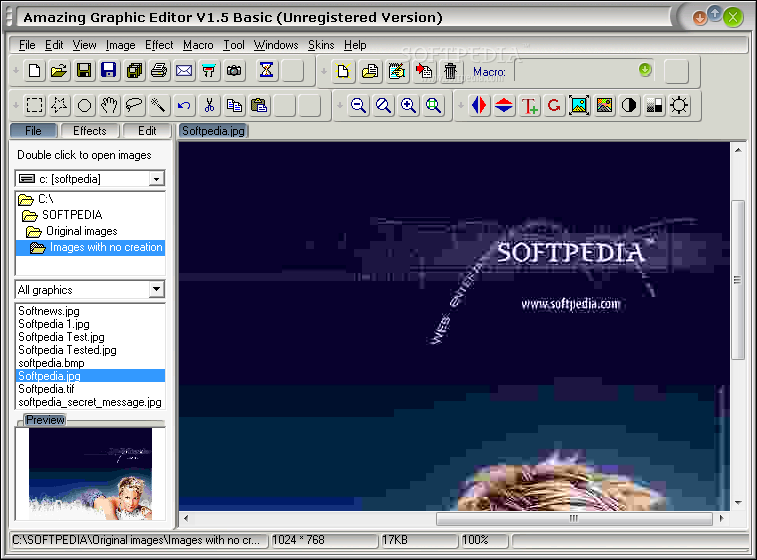The height and width of the screenshot is (560, 757).
Task: Click the camera screen capture icon
Action: (x=234, y=71)
